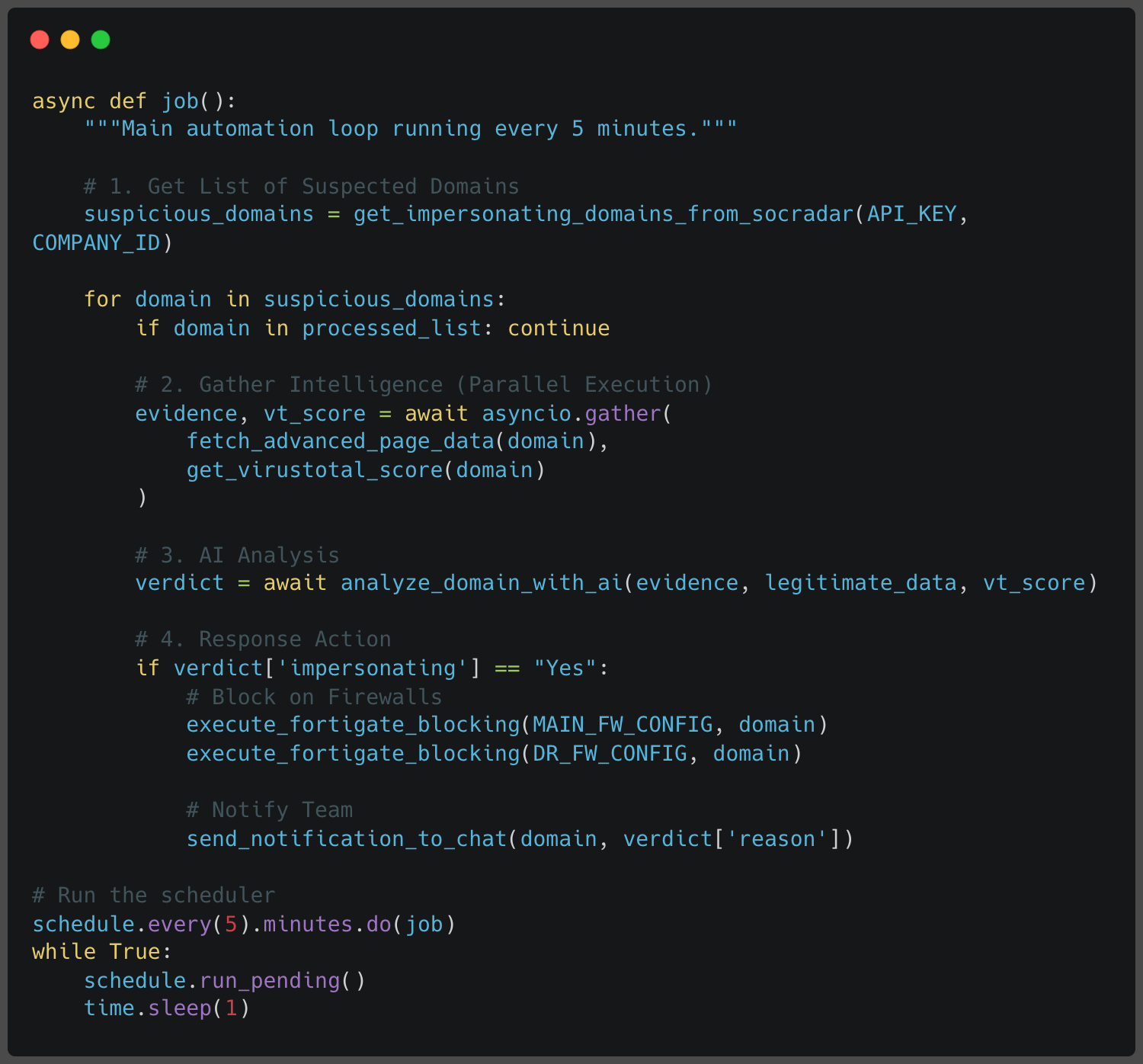Click the processed_list variable
Image resolution: width=1143 pixels, height=1064 pixels.
tap(392, 328)
